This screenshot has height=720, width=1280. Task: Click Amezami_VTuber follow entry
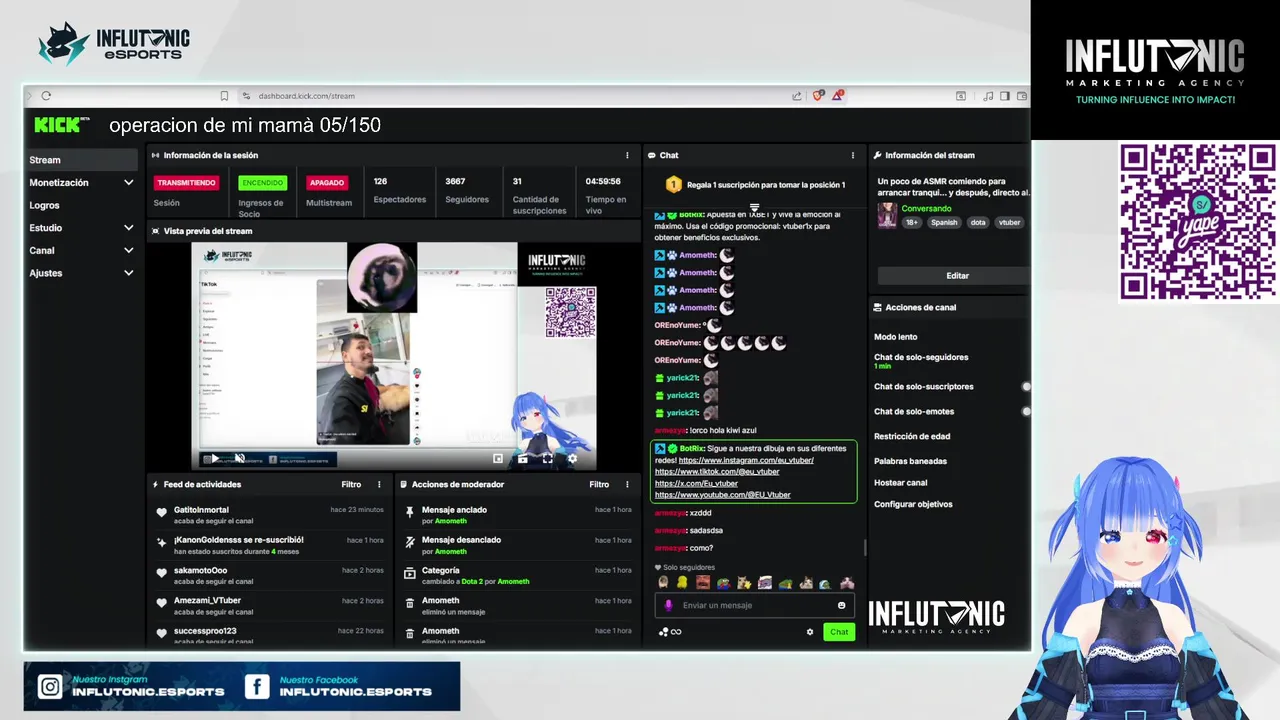[x=207, y=601]
